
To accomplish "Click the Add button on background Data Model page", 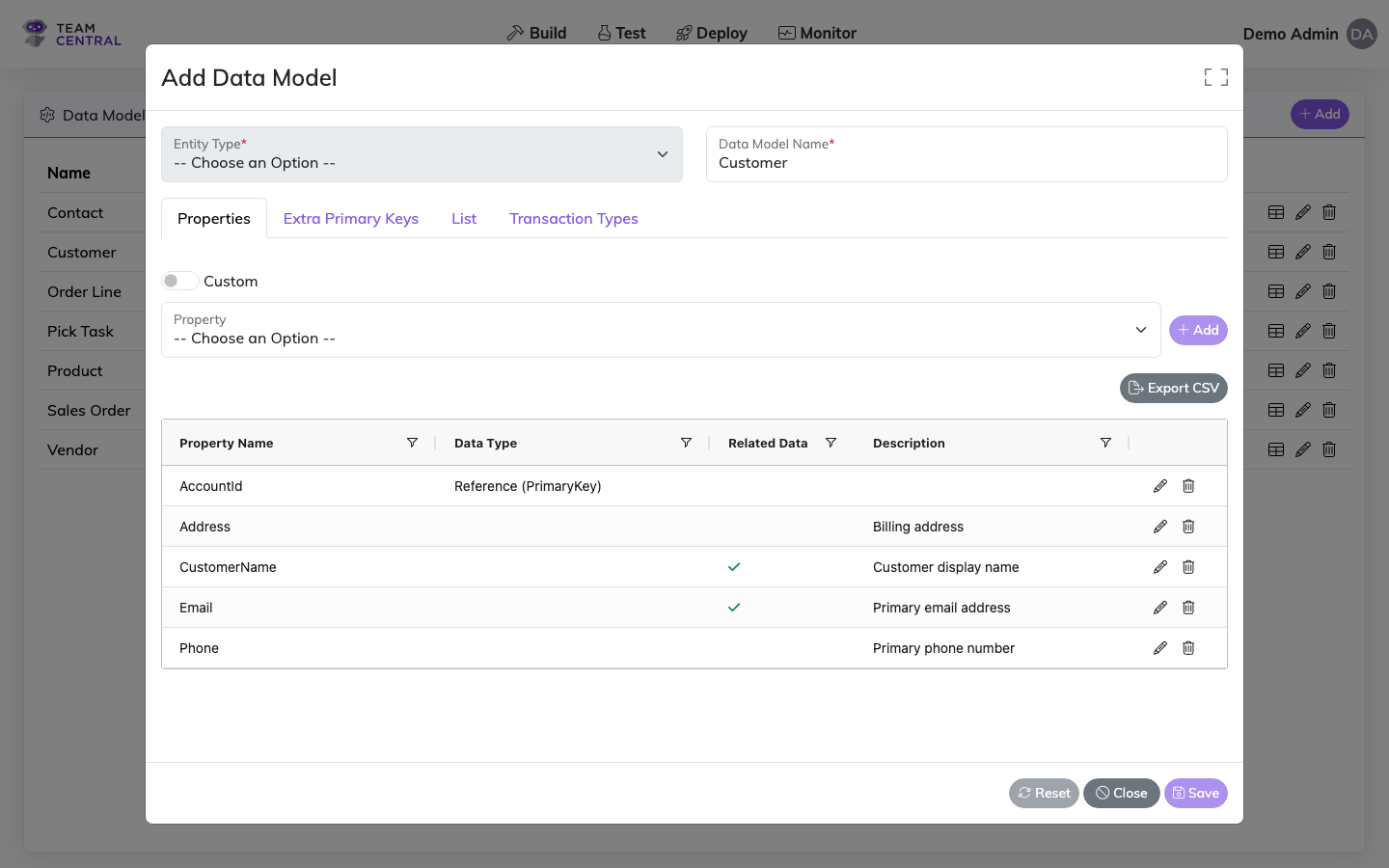I will click(1320, 114).
